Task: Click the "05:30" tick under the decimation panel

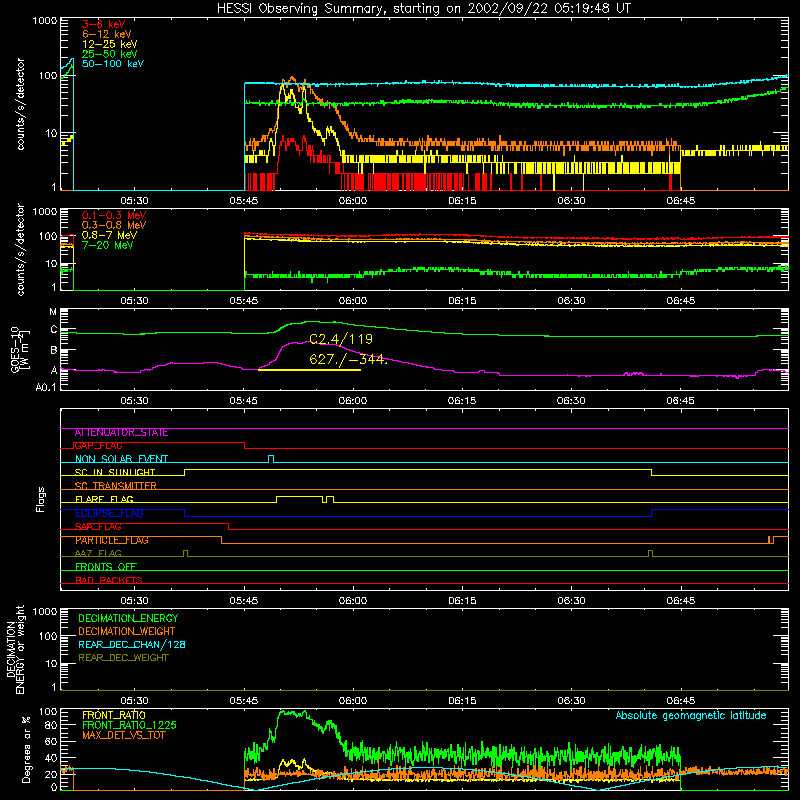Action: coord(134,701)
